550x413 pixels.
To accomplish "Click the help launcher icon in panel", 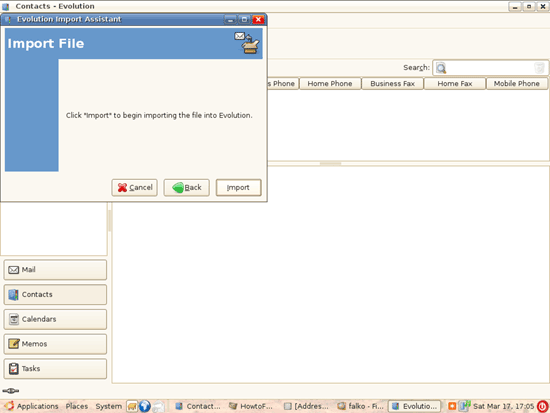I will (159, 406).
